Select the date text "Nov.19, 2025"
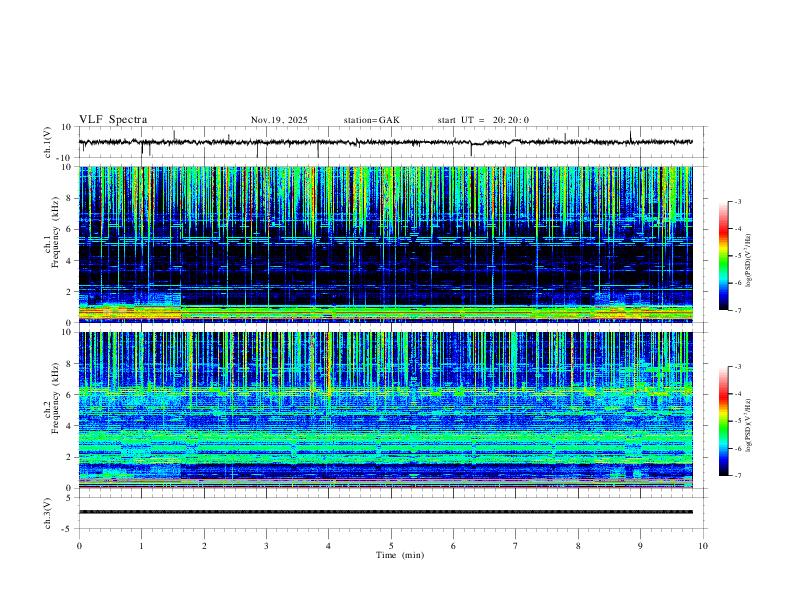This screenshot has width=792, height=612. tap(279, 120)
